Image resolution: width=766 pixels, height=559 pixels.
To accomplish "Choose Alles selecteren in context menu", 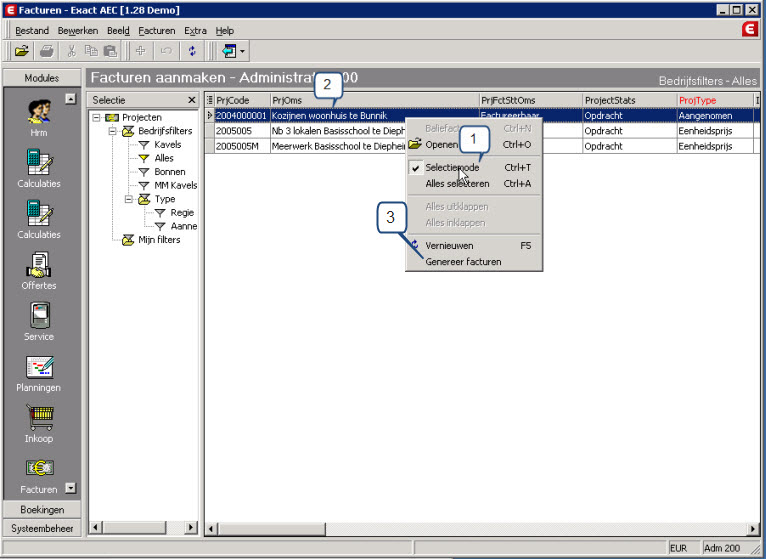I will coord(474,184).
